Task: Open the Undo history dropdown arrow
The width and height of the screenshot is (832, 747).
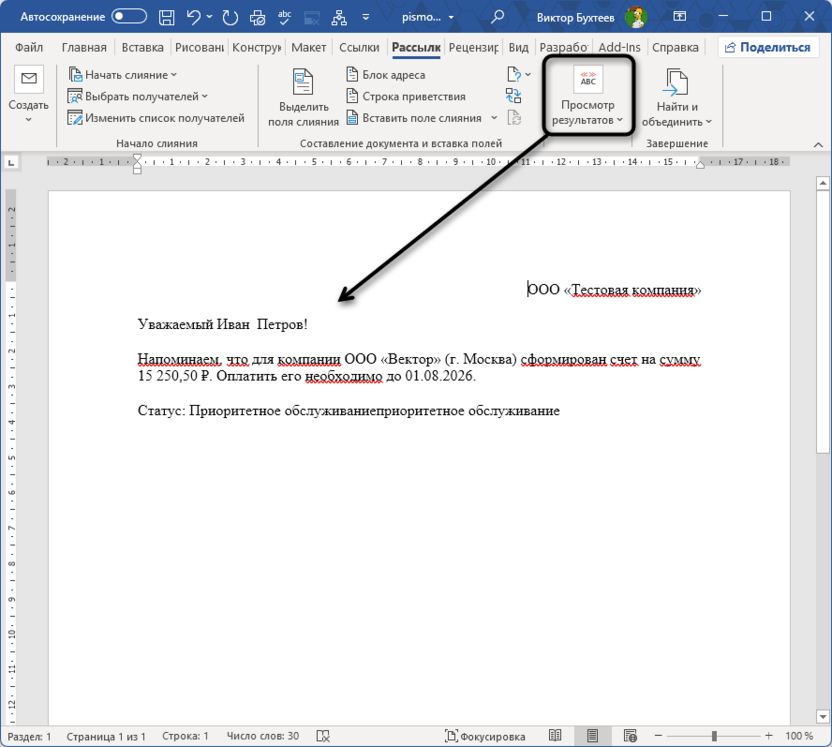Action: [x=210, y=17]
